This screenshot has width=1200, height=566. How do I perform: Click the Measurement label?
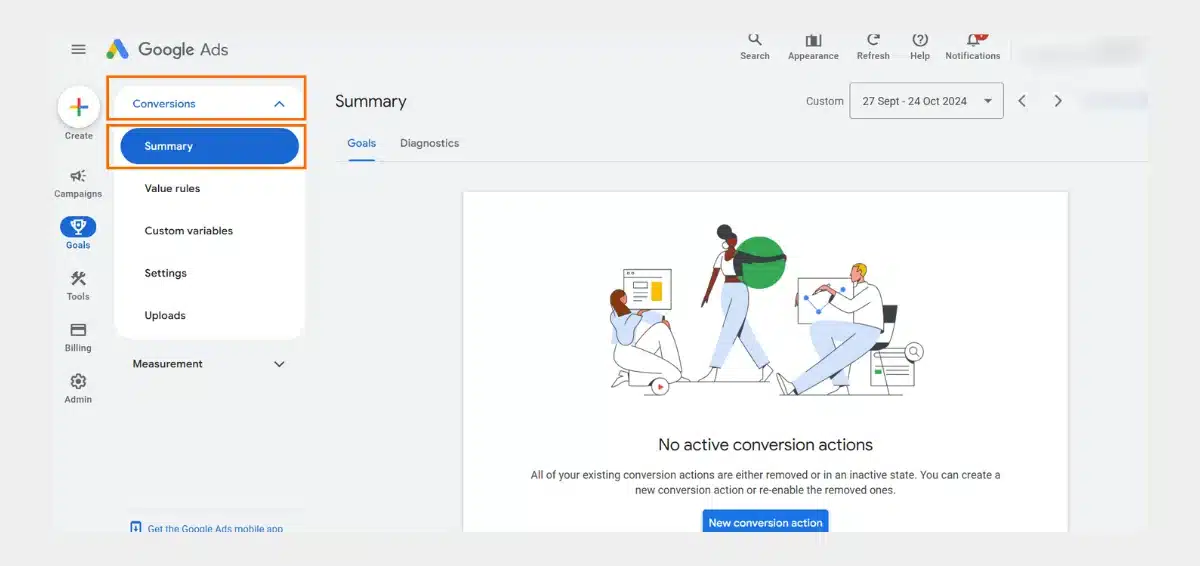(x=168, y=364)
